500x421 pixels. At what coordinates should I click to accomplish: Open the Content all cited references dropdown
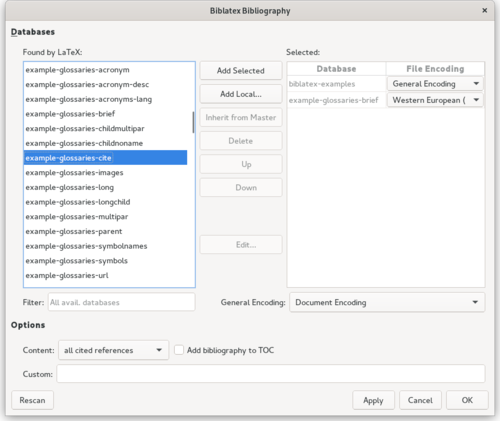coord(113,350)
